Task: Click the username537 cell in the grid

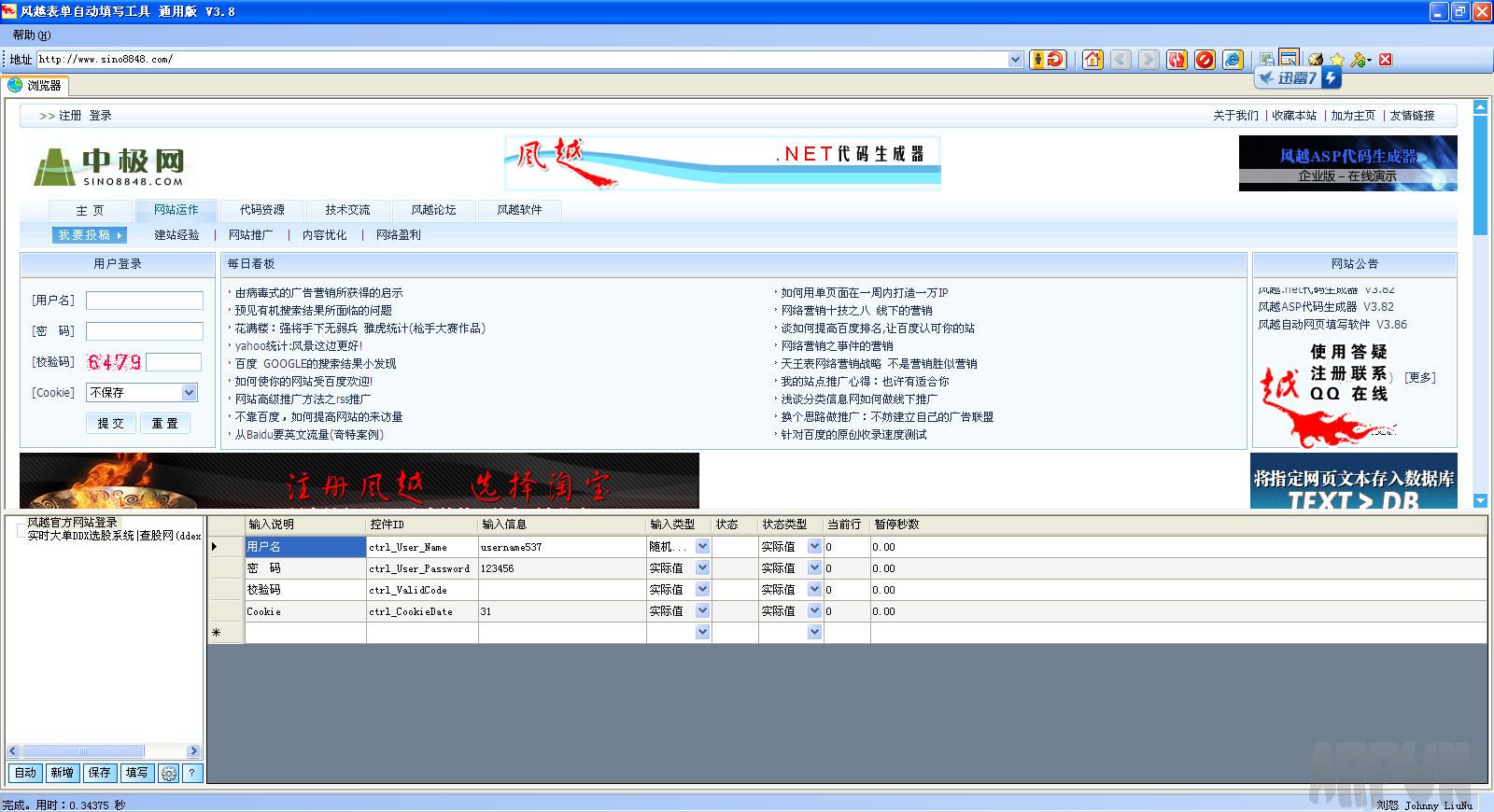Action: [x=562, y=547]
